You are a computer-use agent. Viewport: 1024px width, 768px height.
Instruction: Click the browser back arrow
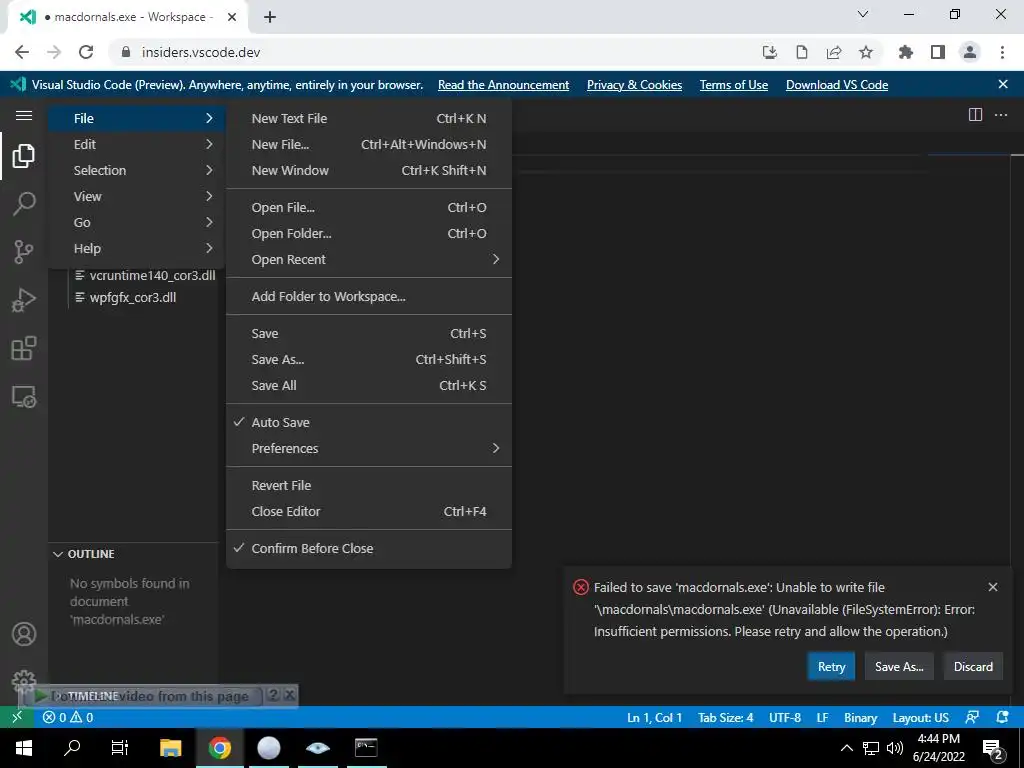(22, 52)
